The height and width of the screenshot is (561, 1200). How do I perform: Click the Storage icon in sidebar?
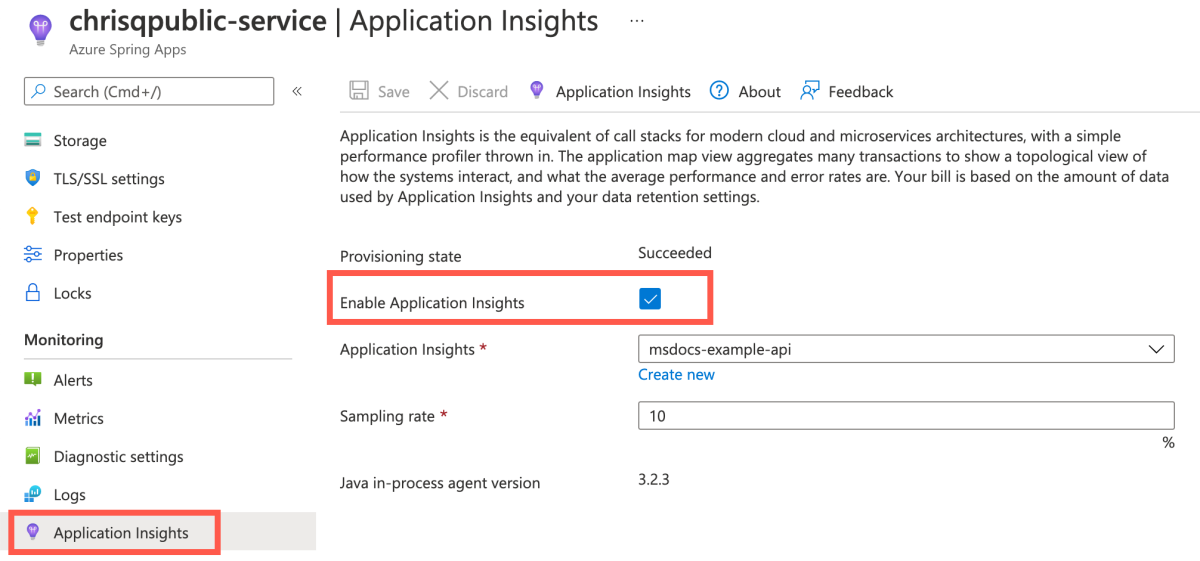pos(33,140)
